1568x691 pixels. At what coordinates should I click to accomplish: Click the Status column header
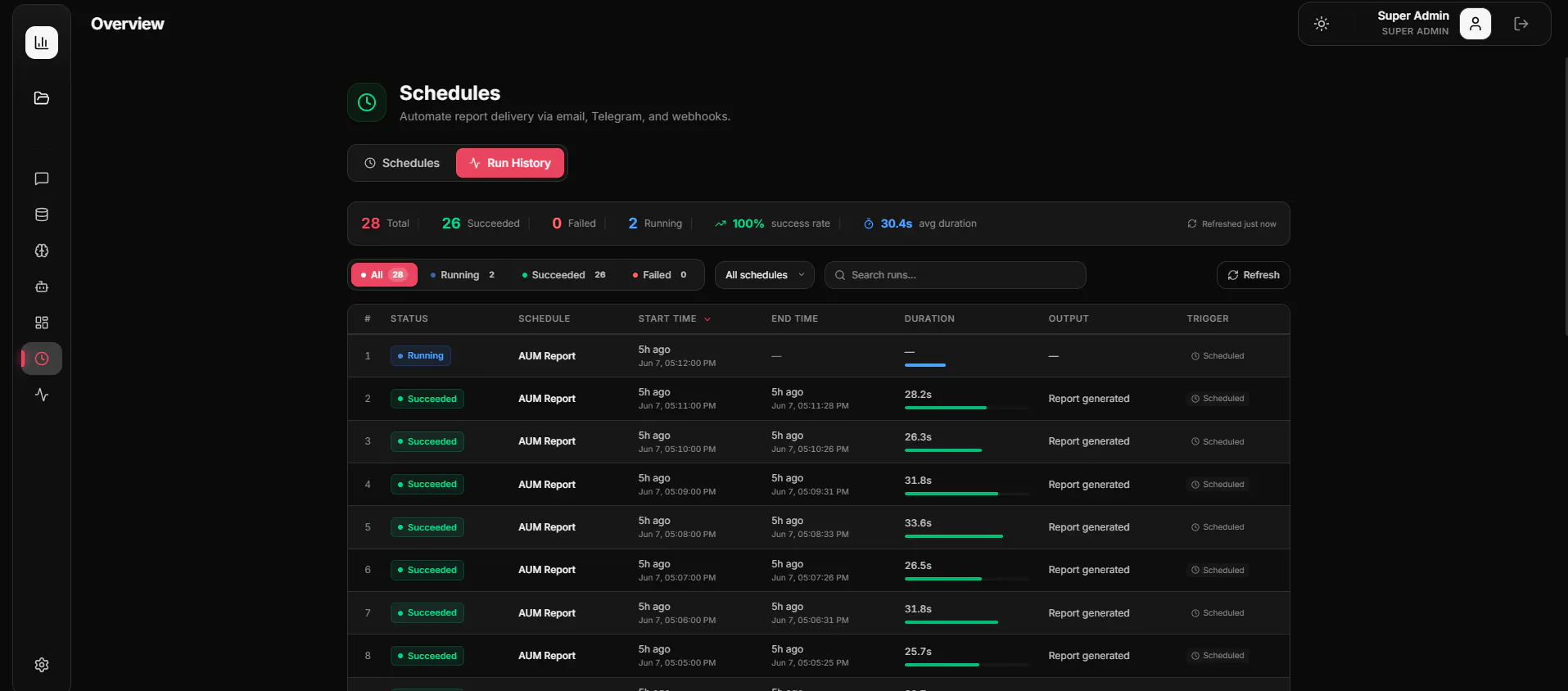[x=409, y=318]
